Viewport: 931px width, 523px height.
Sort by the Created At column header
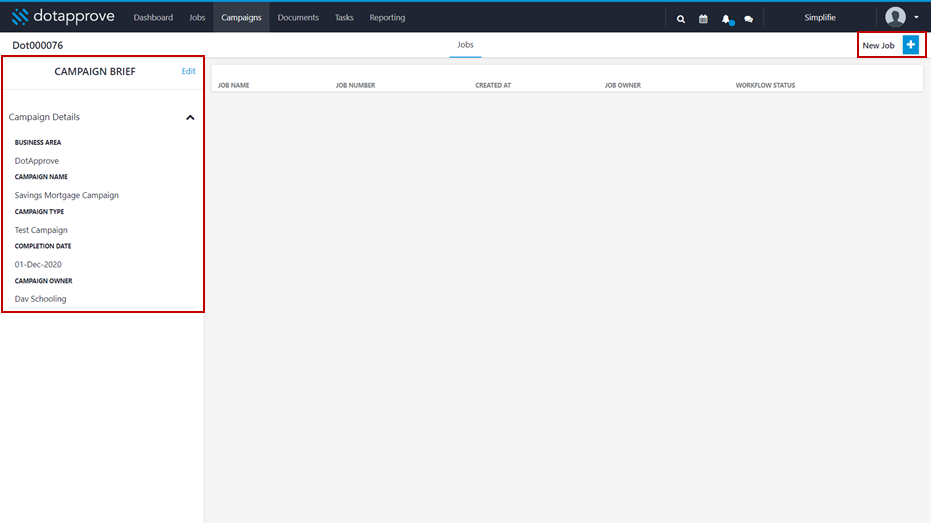pos(493,85)
